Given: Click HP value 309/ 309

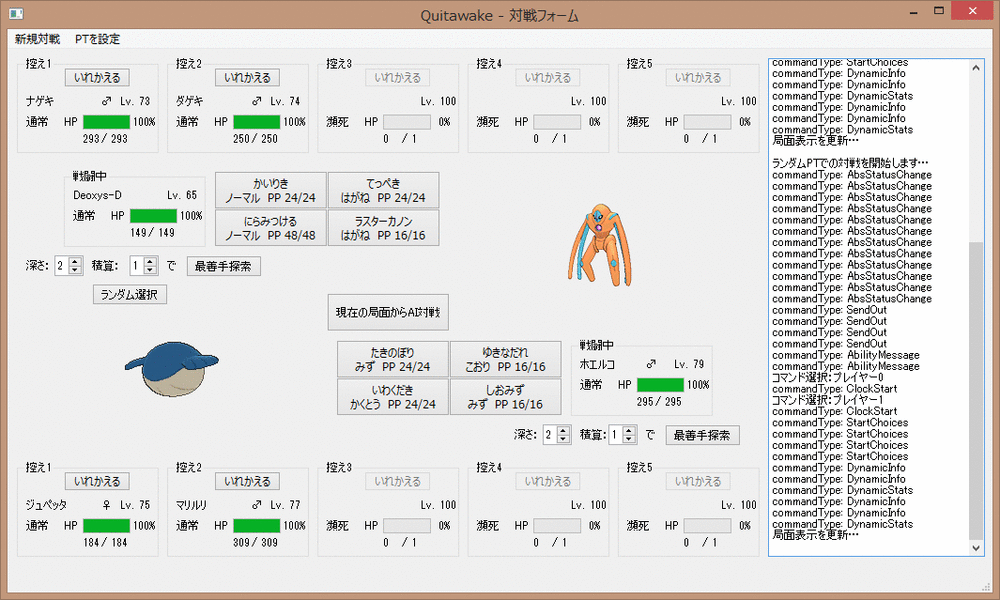Looking at the screenshot, I should point(255,542).
